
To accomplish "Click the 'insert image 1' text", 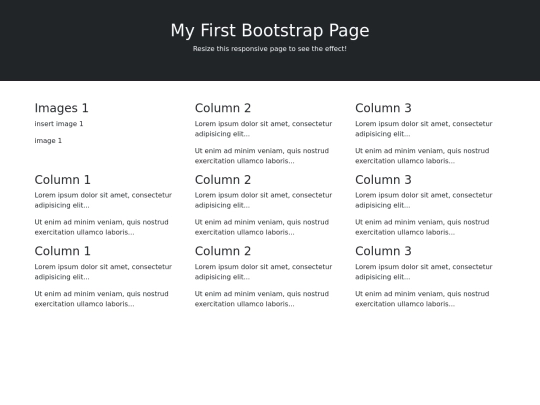I will 59,124.
